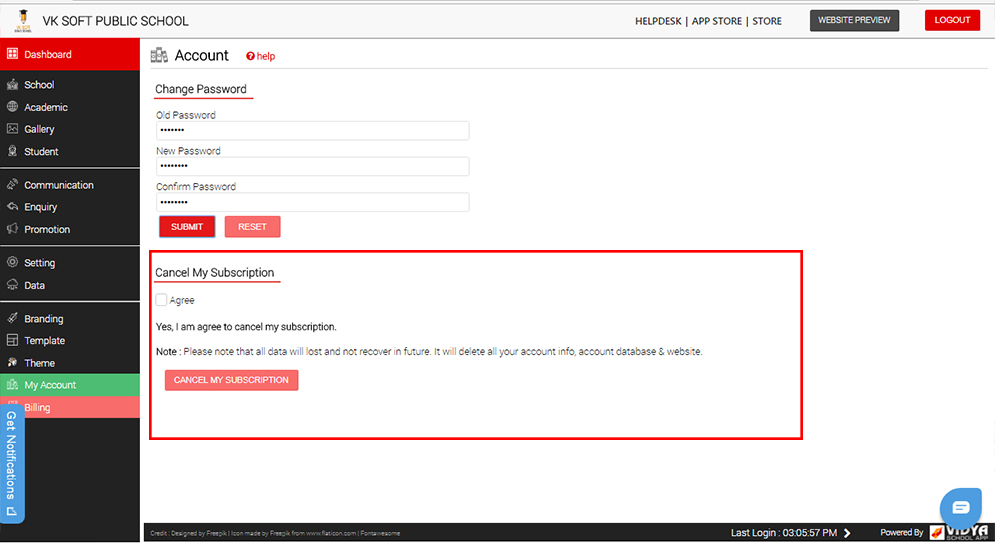The image size is (995, 543).
Task: Open the Academic menu item
Action: (70, 107)
